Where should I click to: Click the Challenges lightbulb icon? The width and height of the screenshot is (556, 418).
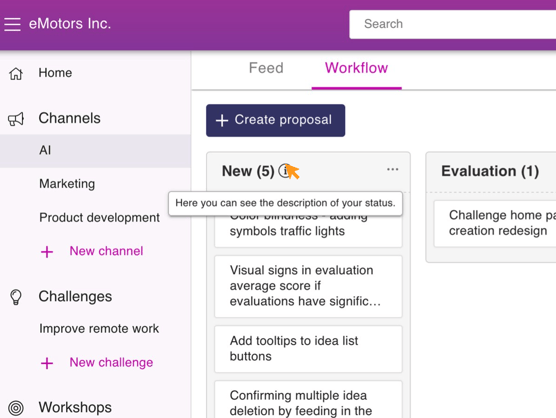[16, 297]
